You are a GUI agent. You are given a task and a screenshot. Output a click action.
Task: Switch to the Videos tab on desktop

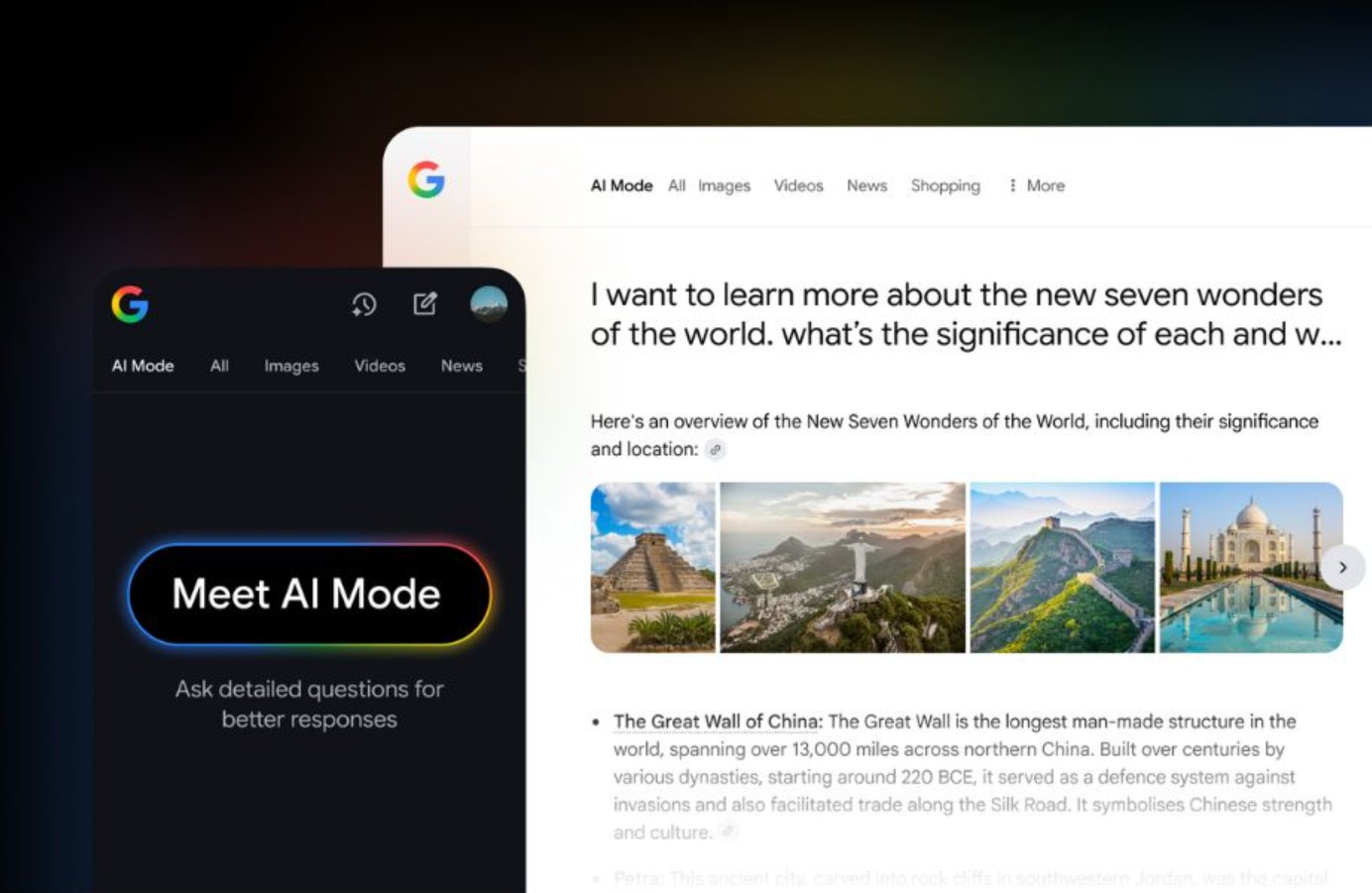coord(798,185)
